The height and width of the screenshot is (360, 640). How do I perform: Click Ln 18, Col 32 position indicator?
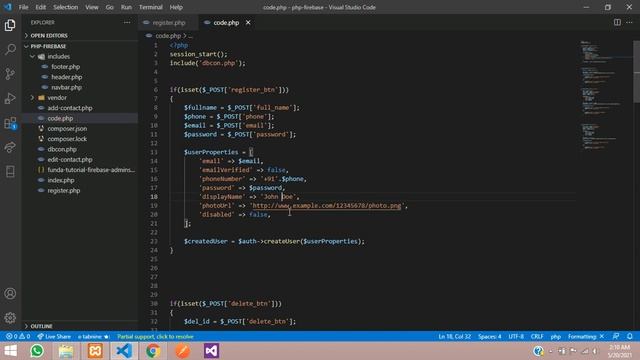[x=454, y=337]
